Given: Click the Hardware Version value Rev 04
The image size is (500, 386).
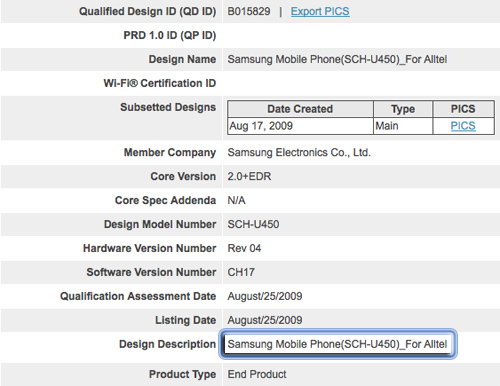Looking at the screenshot, I should pos(244,248).
